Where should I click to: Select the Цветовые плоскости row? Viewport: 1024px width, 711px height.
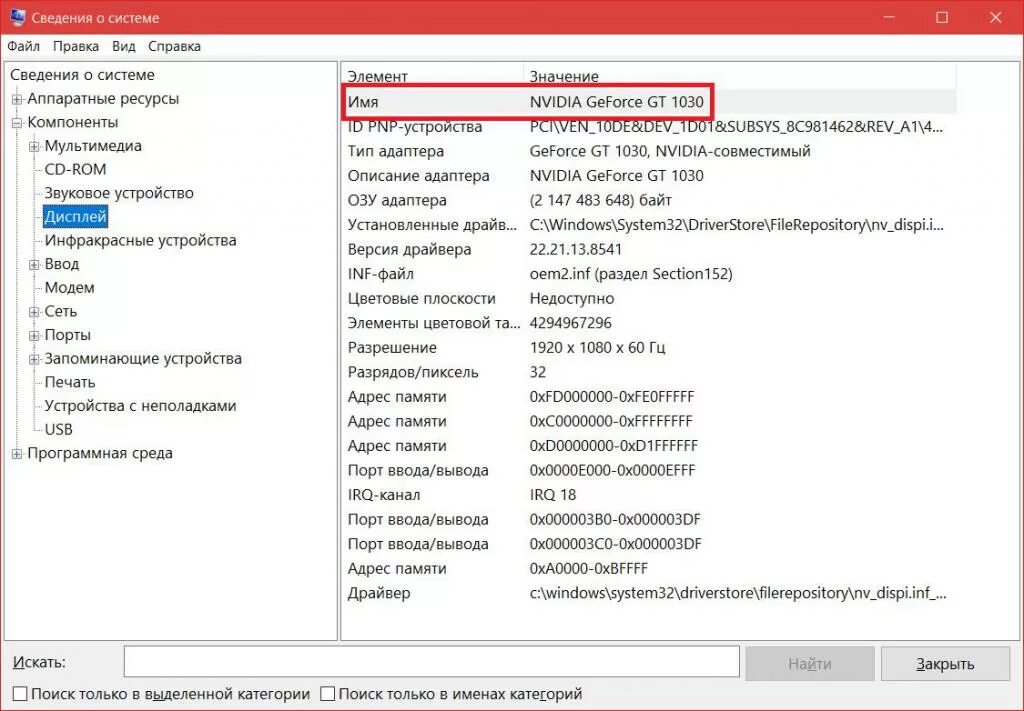pos(650,298)
